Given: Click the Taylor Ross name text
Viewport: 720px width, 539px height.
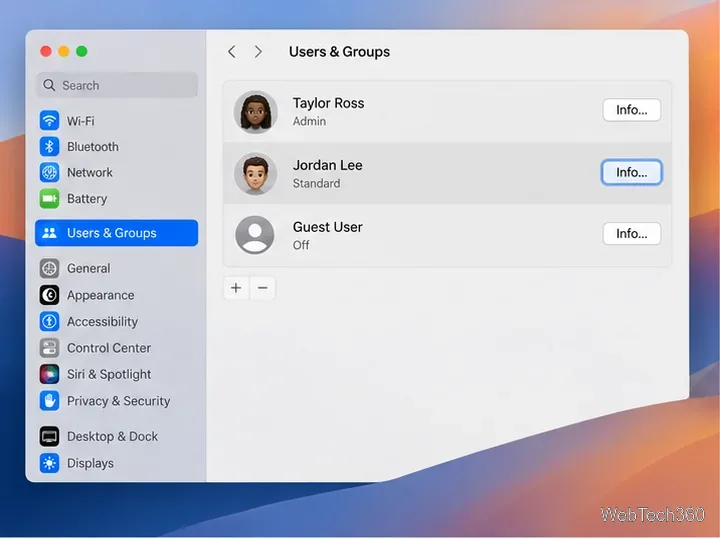Looking at the screenshot, I should point(328,104).
